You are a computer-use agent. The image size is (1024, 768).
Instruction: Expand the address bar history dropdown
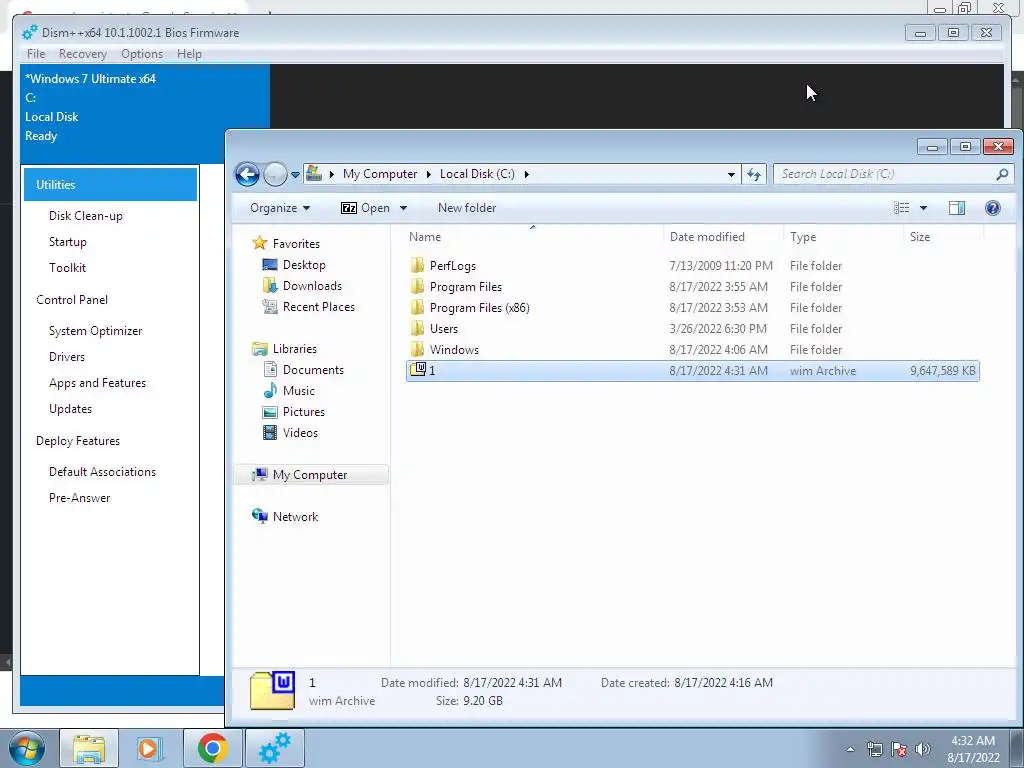pyautogui.click(x=731, y=174)
